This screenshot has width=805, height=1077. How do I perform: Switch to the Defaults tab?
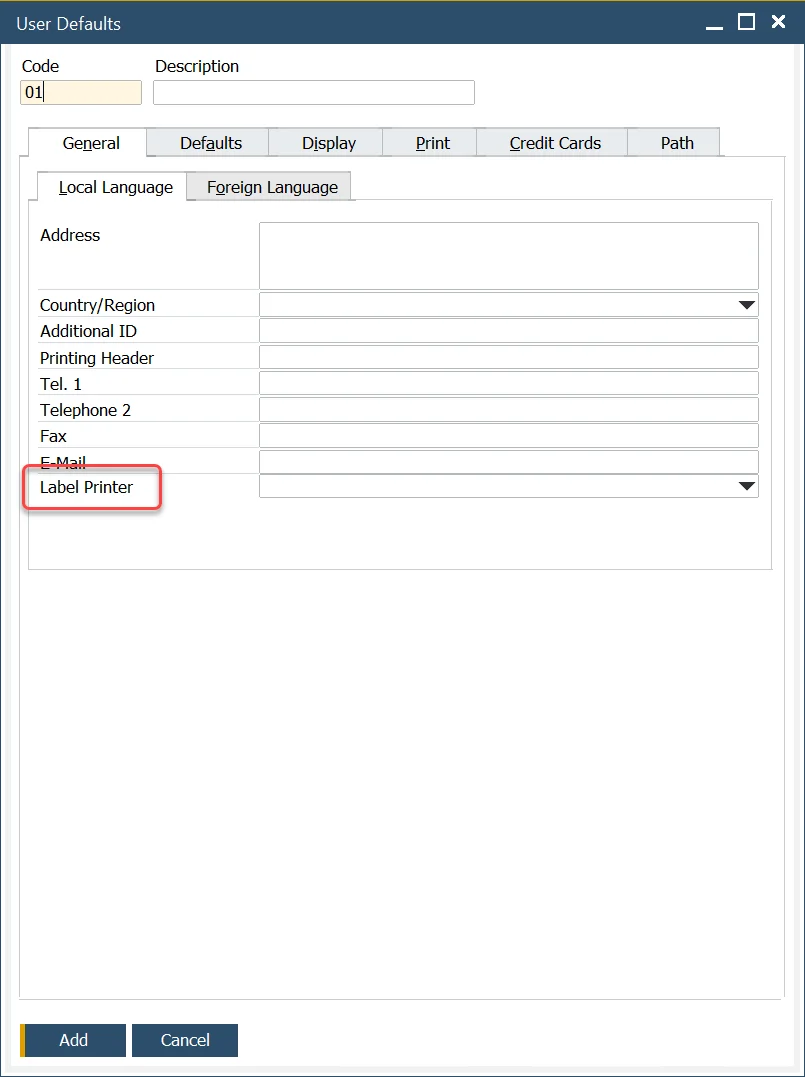pos(210,143)
